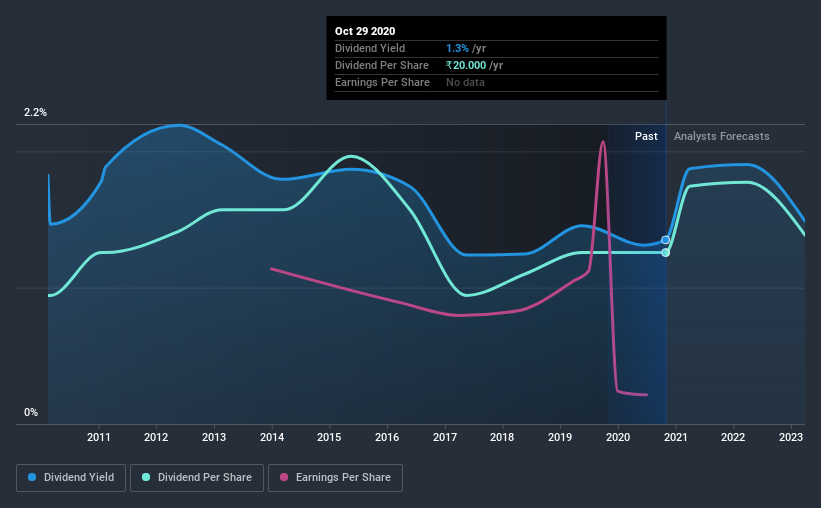
Task: Click the 2023 x-axis label
Action: (x=791, y=437)
